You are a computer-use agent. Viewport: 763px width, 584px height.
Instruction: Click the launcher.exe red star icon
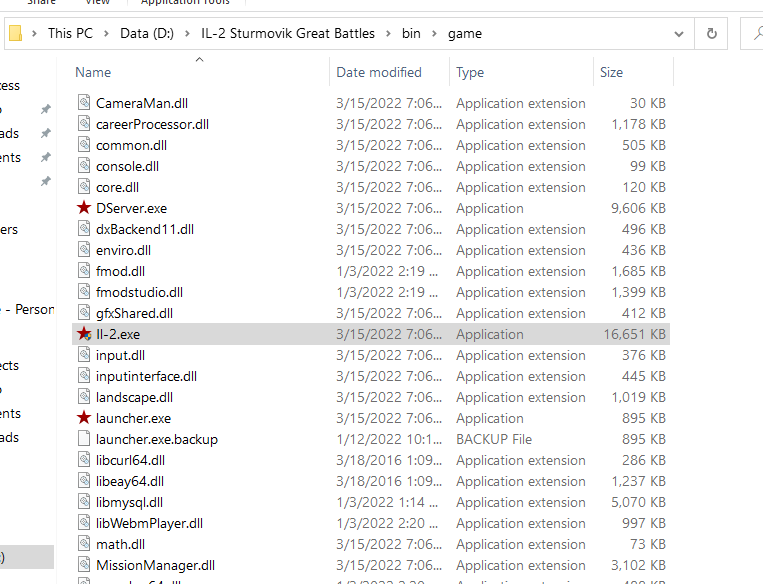point(84,418)
